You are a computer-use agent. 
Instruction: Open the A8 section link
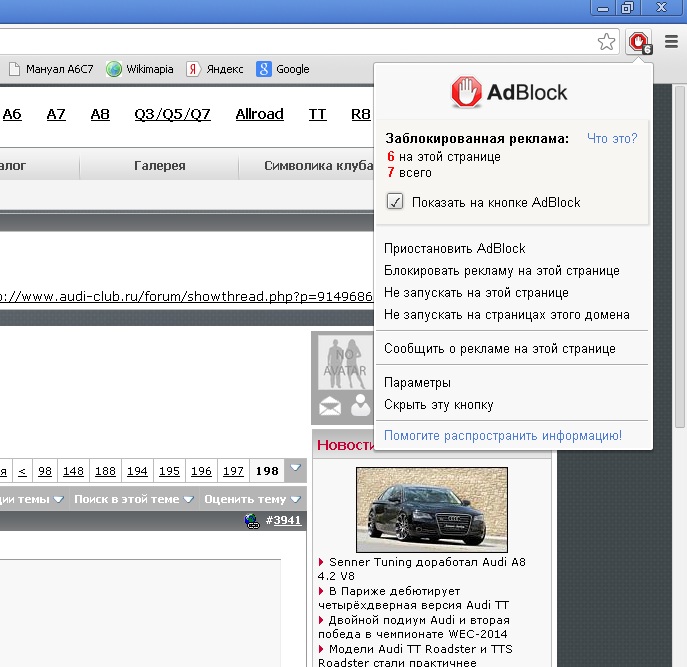tap(100, 114)
